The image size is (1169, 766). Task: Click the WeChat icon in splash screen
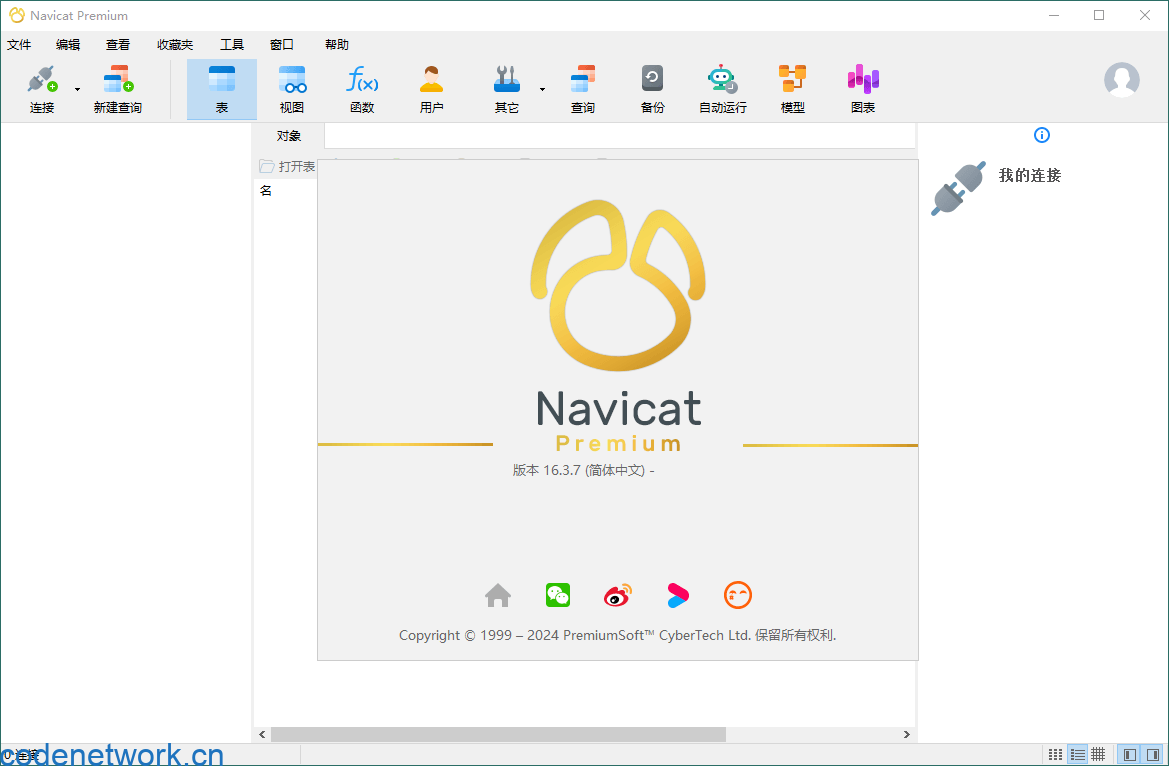point(557,596)
